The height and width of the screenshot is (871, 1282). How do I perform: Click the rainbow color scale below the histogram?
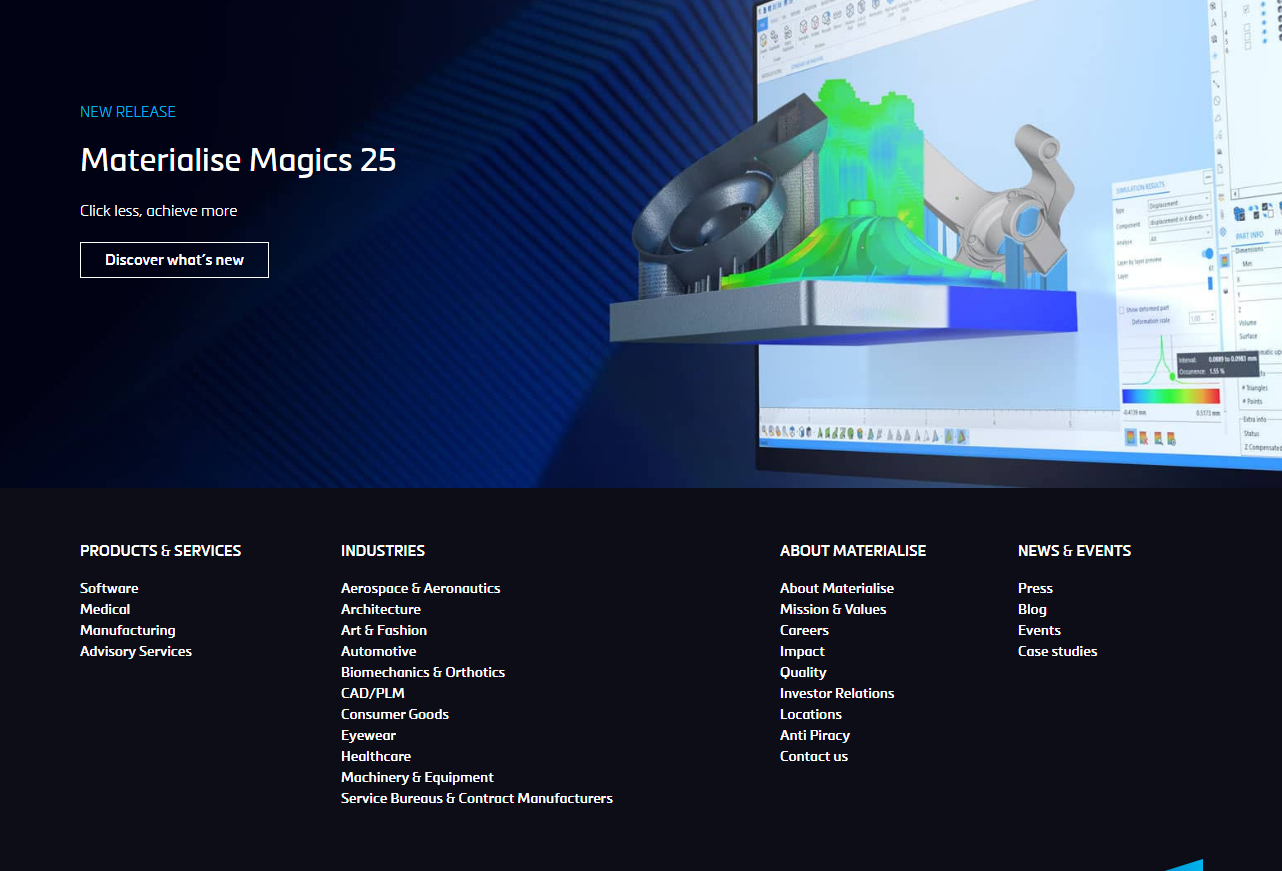pos(1170,394)
